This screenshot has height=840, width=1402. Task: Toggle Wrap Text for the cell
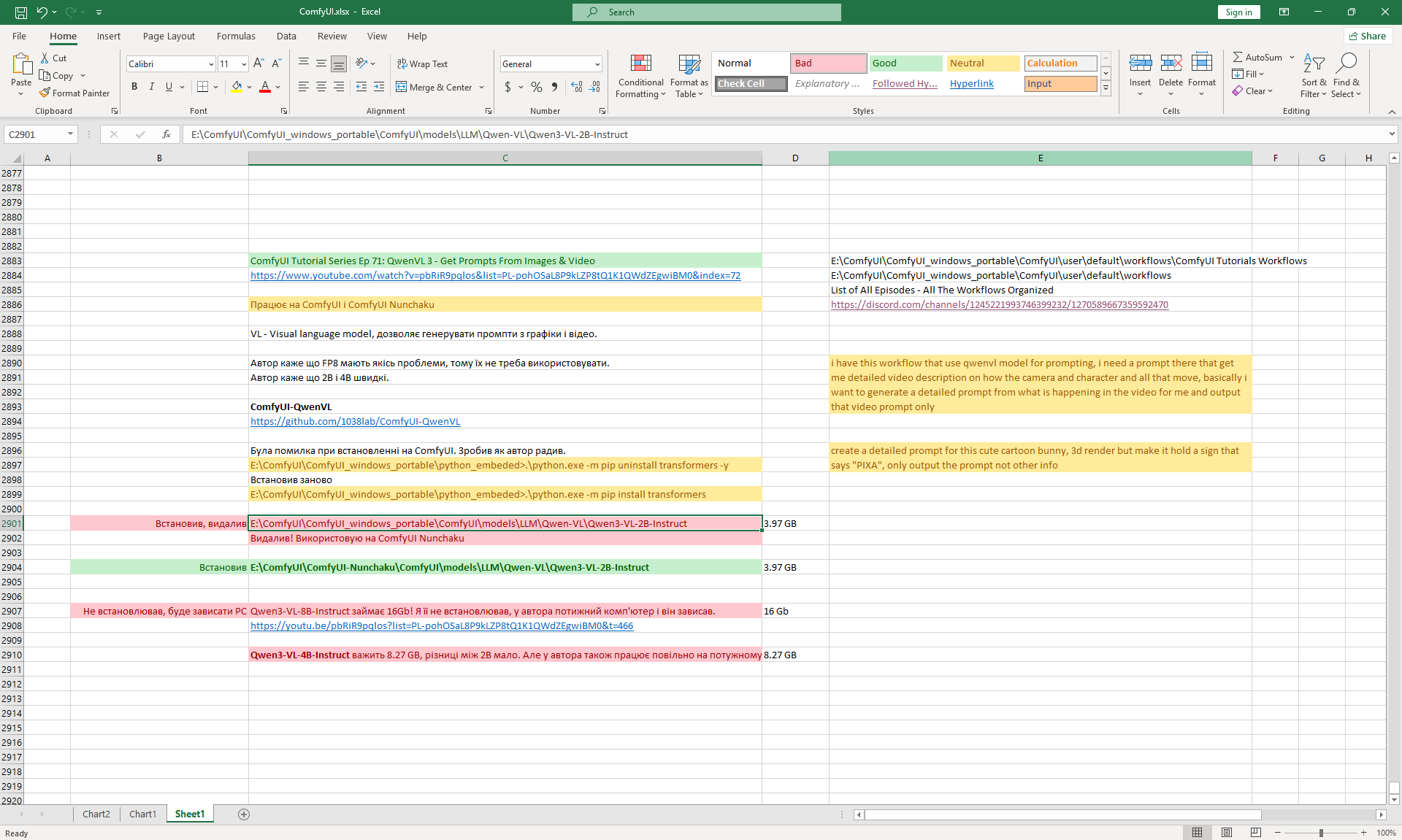[x=422, y=63]
